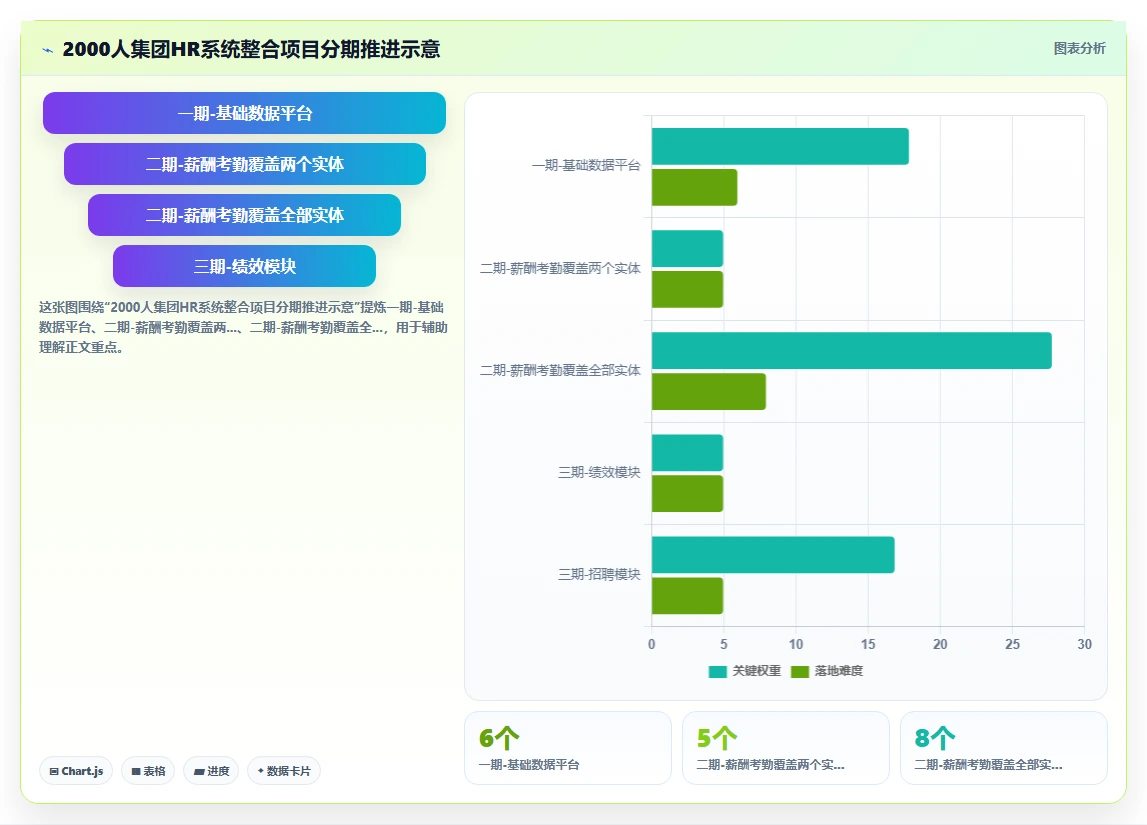Viewport: 1147px width, 825px height.
Task: Click the 表格 tag
Action: (x=148, y=771)
